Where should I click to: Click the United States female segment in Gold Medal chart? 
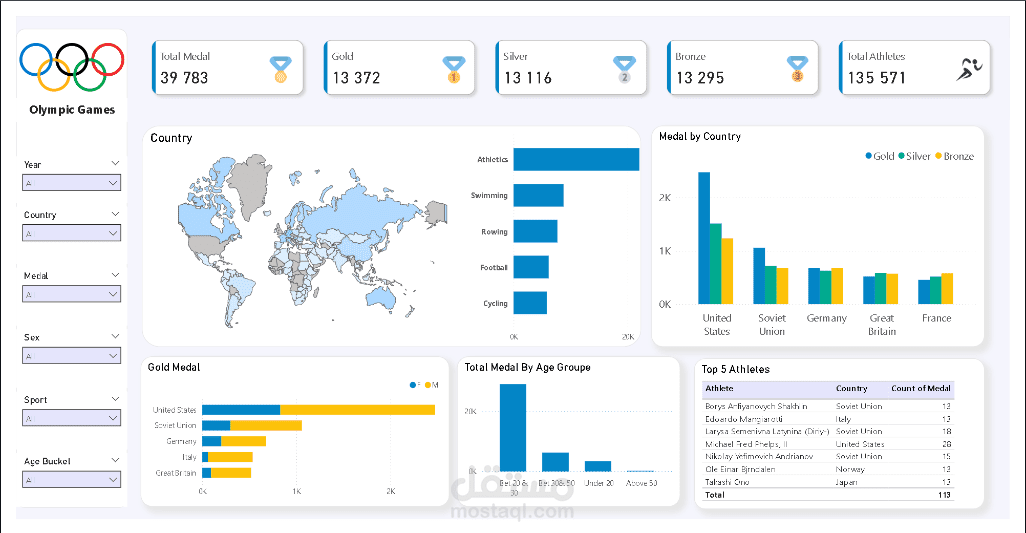click(241, 410)
